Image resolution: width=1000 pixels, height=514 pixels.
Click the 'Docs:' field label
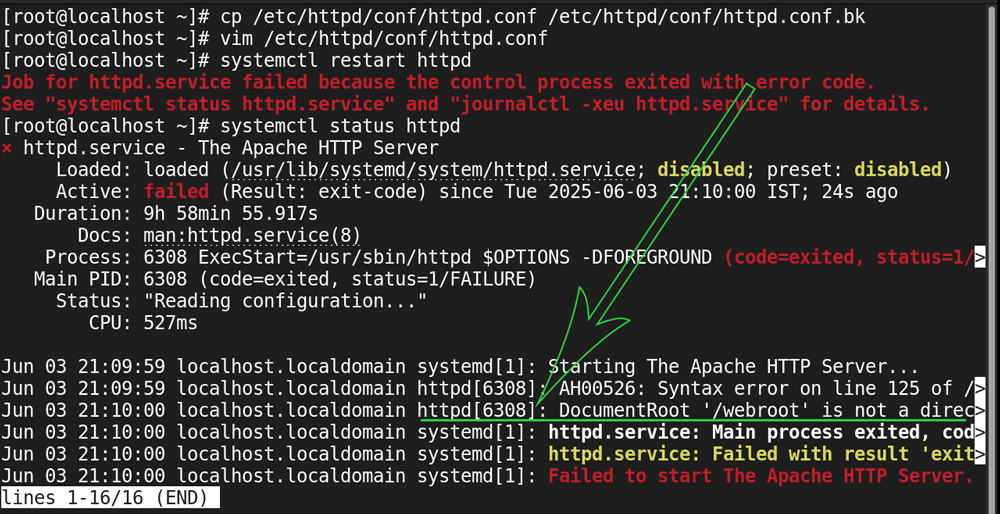click(105, 236)
